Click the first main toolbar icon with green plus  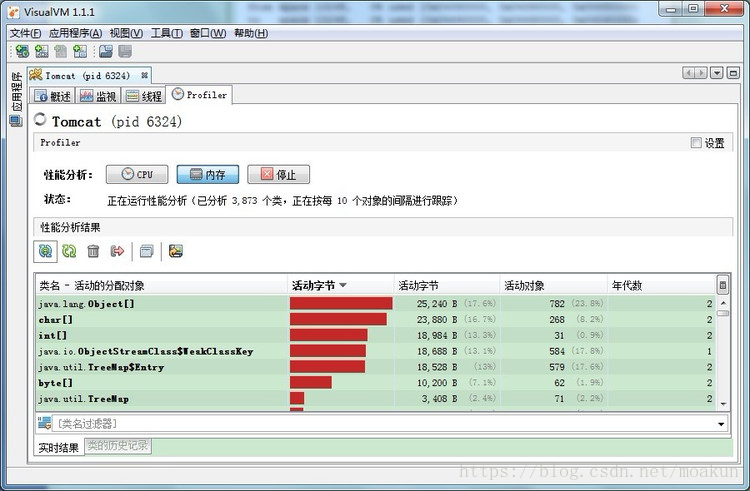pos(22,51)
